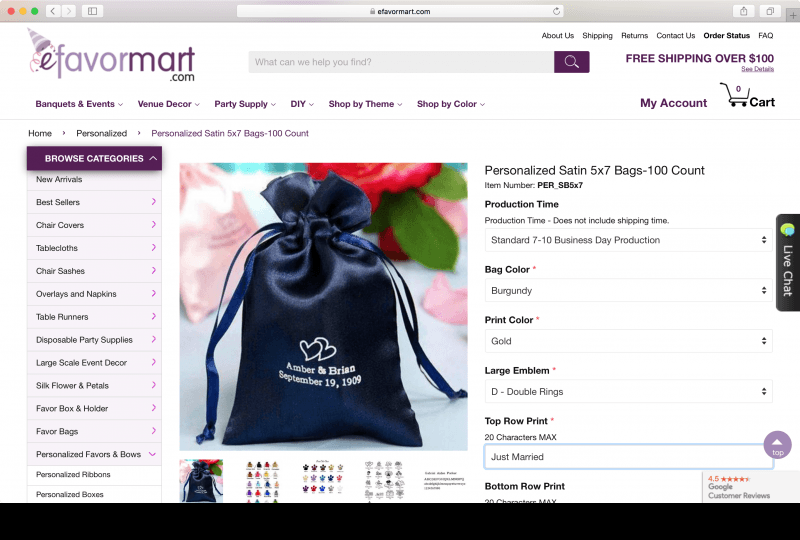Expand Tablecloths category arrow
This screenshot has height=540, width=800.
click(154, 248)
